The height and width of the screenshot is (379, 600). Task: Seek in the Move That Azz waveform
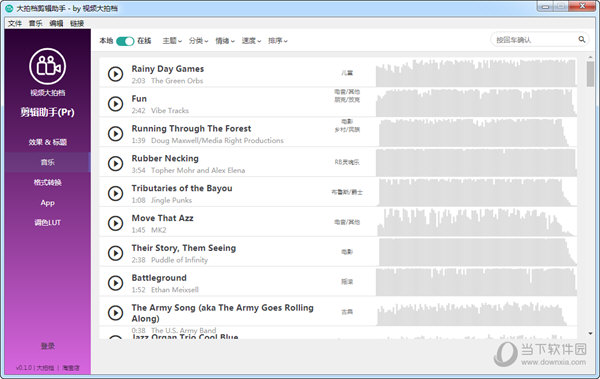click(x=476, y=222)
